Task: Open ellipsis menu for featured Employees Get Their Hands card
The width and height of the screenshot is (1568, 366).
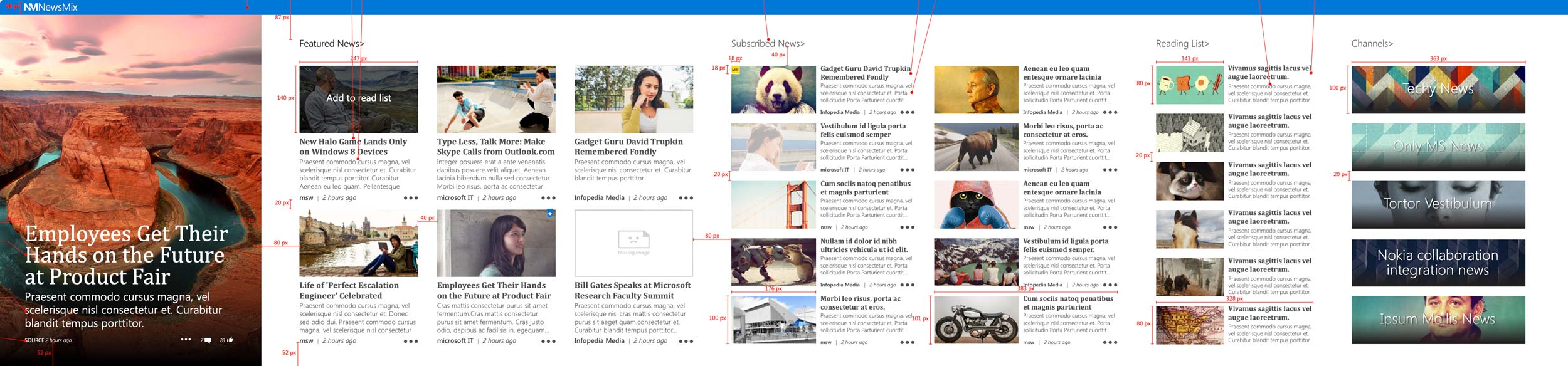Action: click(548, 342)
